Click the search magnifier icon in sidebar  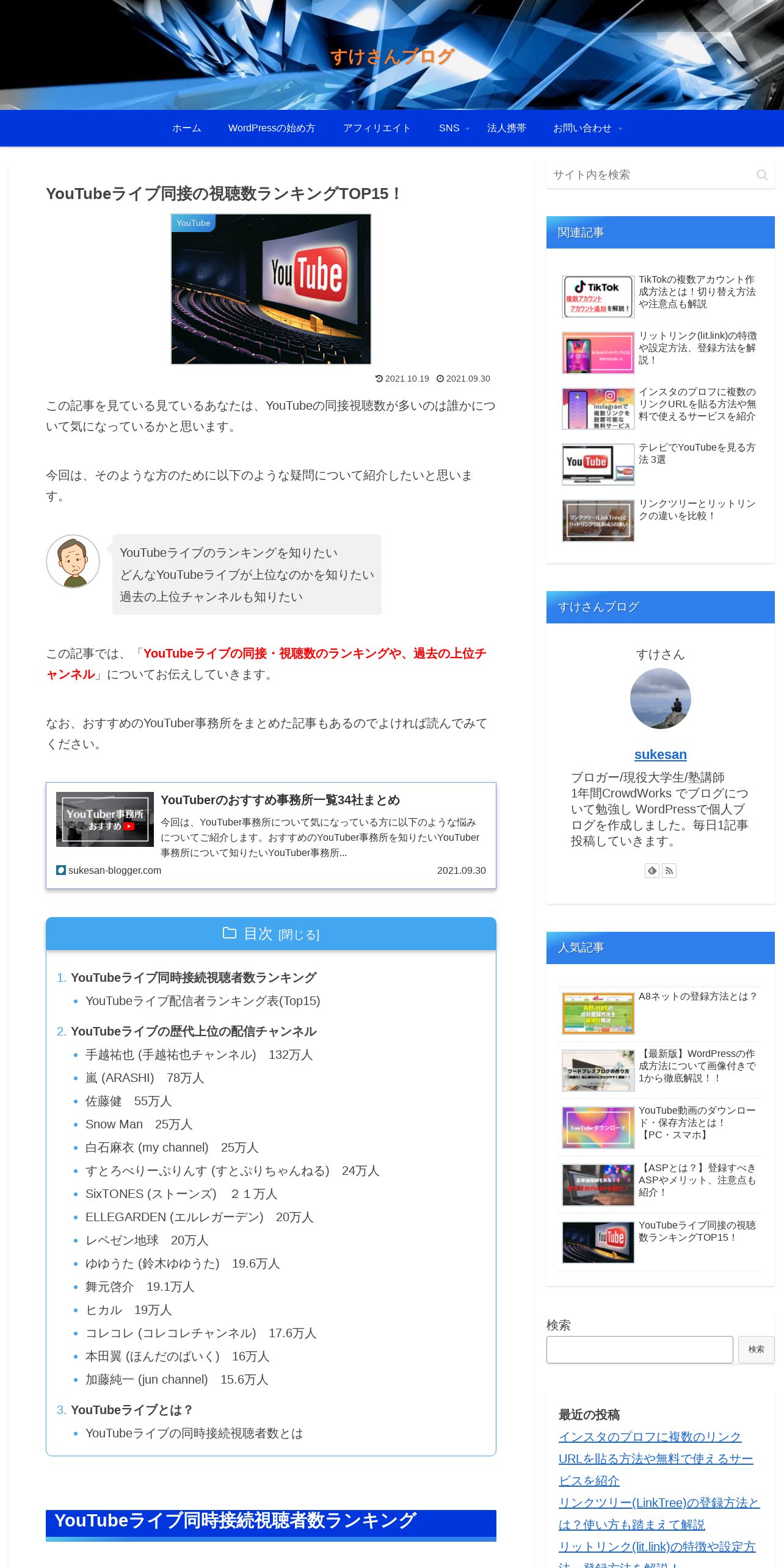coord(761,175)
